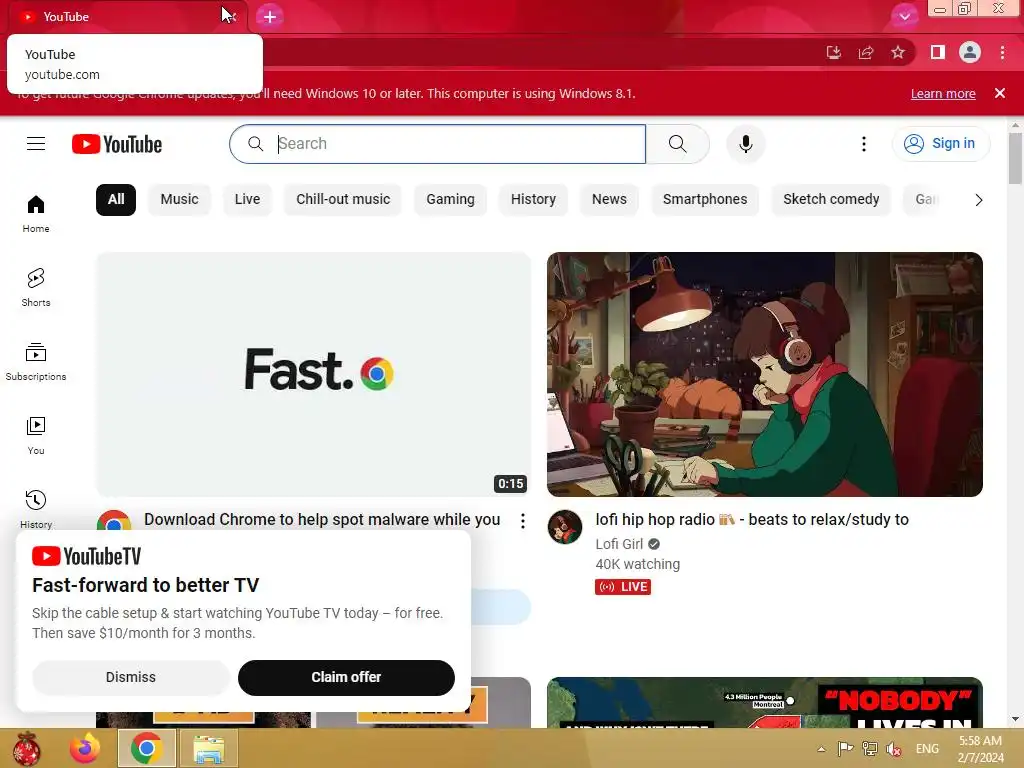Close the YouTube tab
Viewport: 1024px width, 768px height.
[232, 17]
